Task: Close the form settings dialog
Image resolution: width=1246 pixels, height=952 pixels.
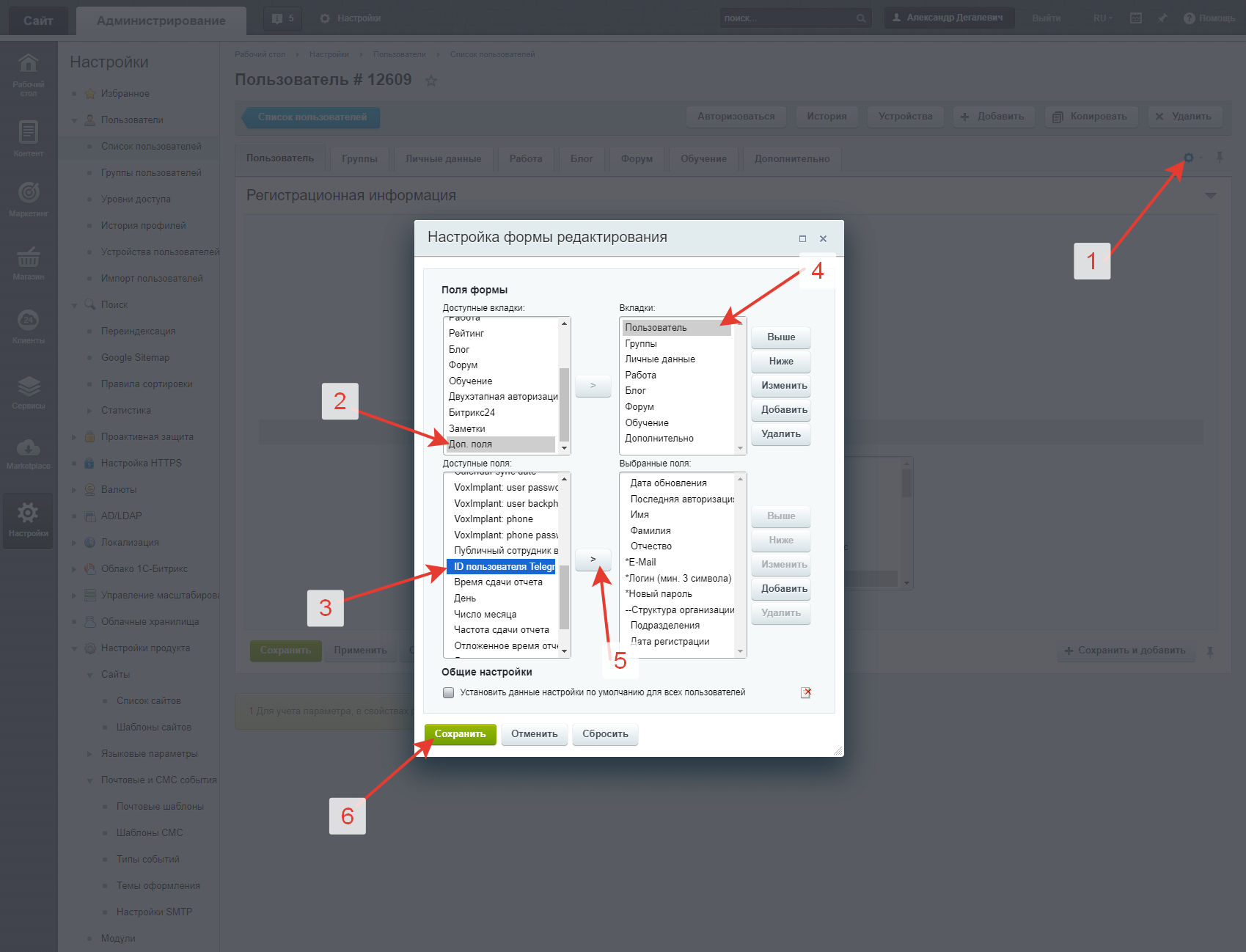Action: coord(823,238)
